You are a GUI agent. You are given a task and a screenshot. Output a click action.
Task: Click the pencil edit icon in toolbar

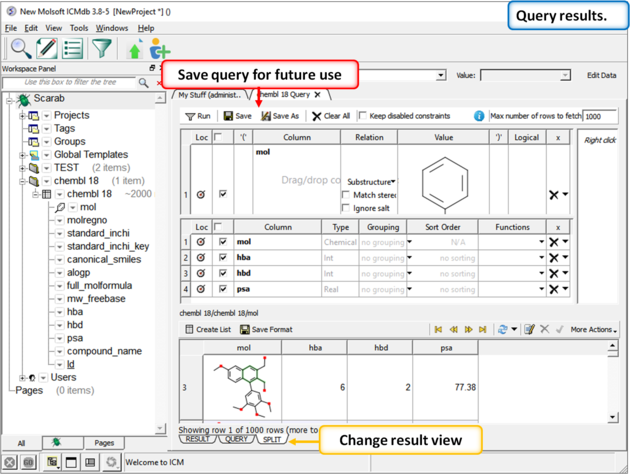46,49
